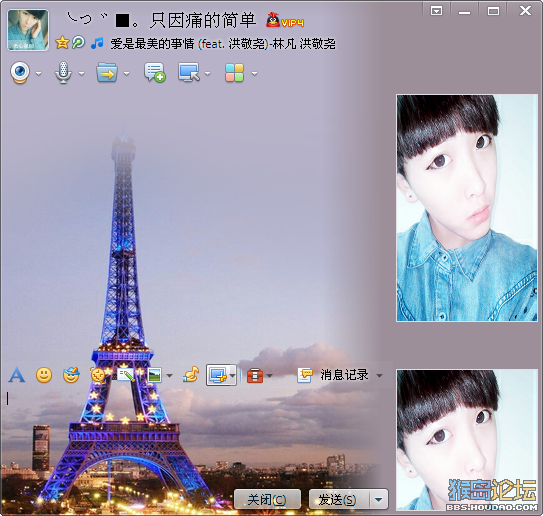This screenshot has height=516, width=543.
Task: Click the red toolbox icon
Action: (x=255, y=375)
